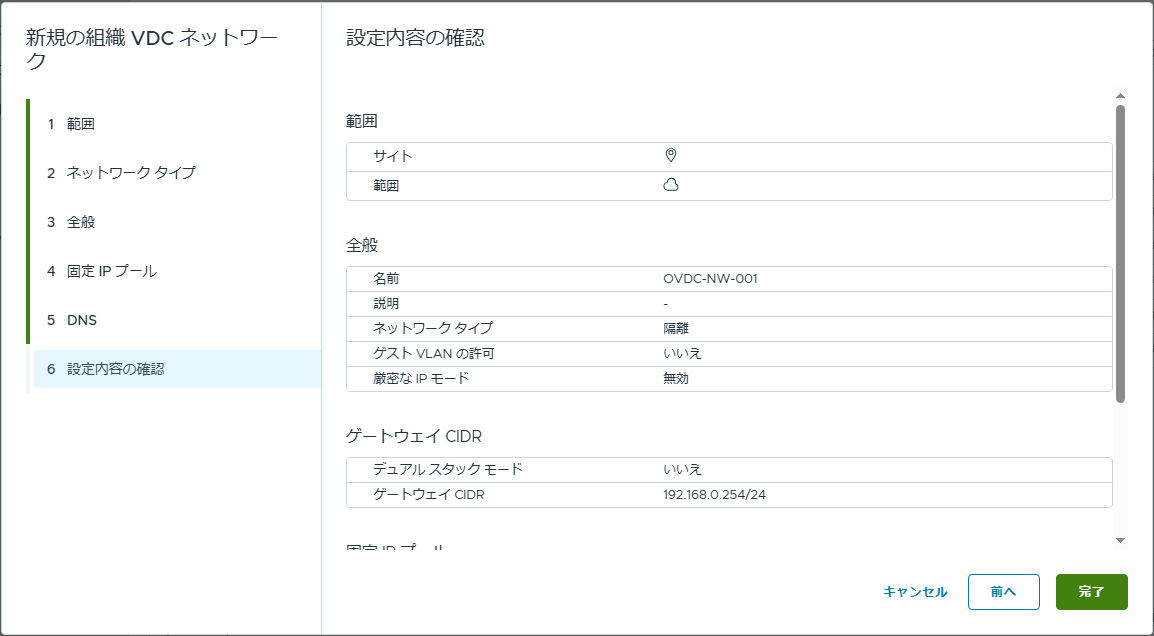Click the scrollbar down arrow

click(x=1120, y=540)
